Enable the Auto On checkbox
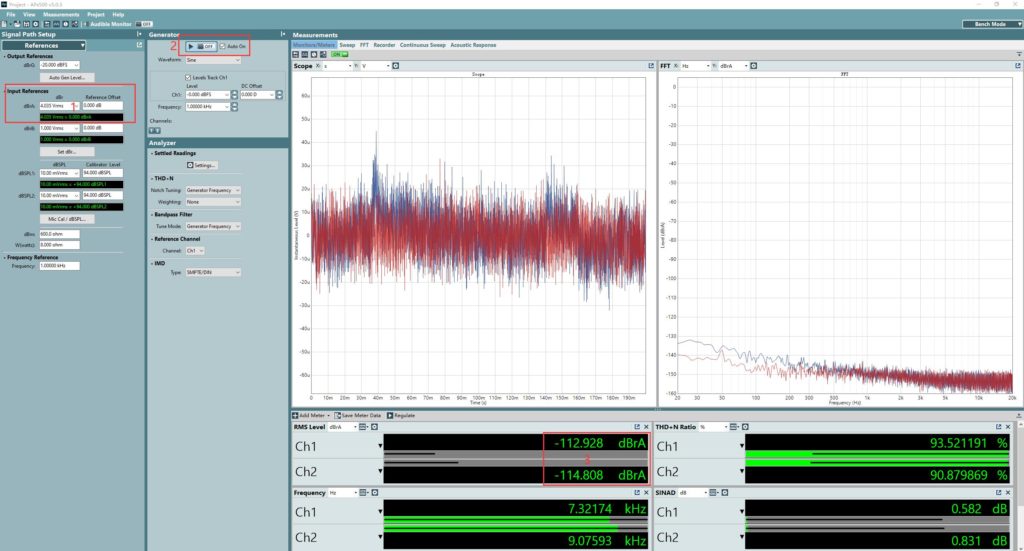This screenshot has width=1024, height=551. tap(223, 46)
